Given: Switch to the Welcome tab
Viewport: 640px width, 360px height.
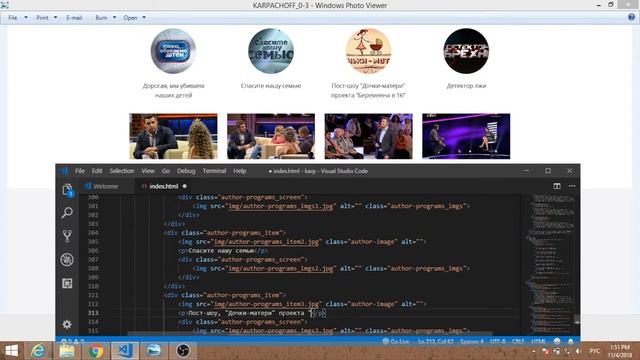Looking at the screenshot, I should pyautogui.click(x=106, y=187).
